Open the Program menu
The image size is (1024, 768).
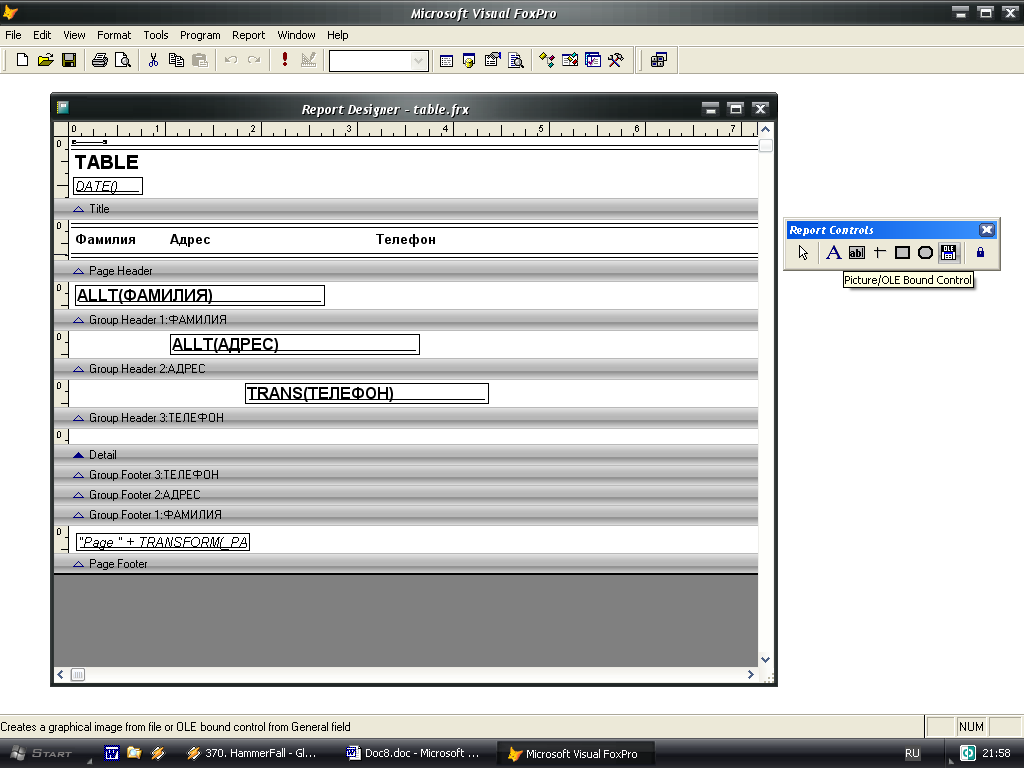[x=200, y=35]
